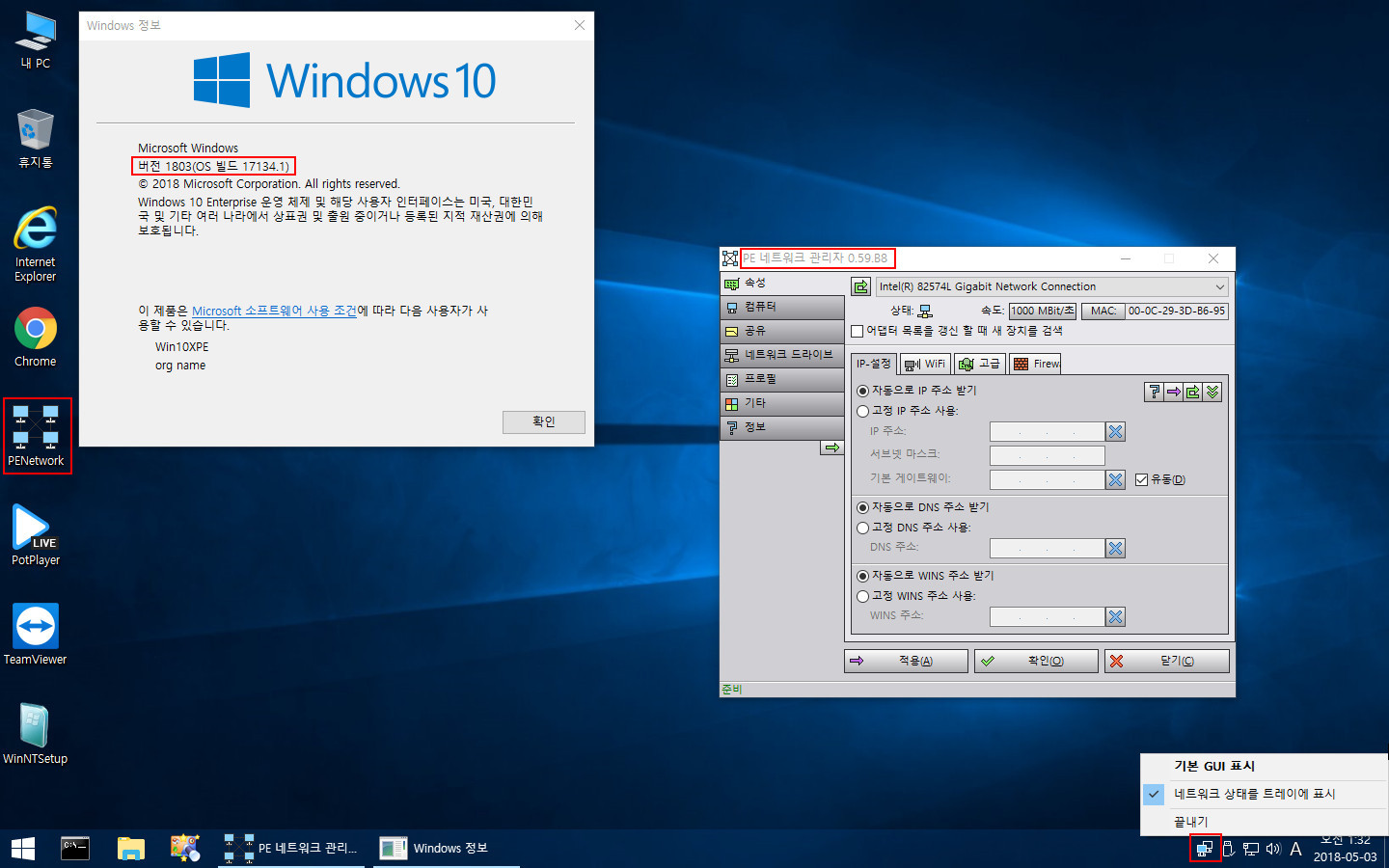Clear 기본 게이트웨이 field with X icon
The image size is (1389, 868).
1115,479
